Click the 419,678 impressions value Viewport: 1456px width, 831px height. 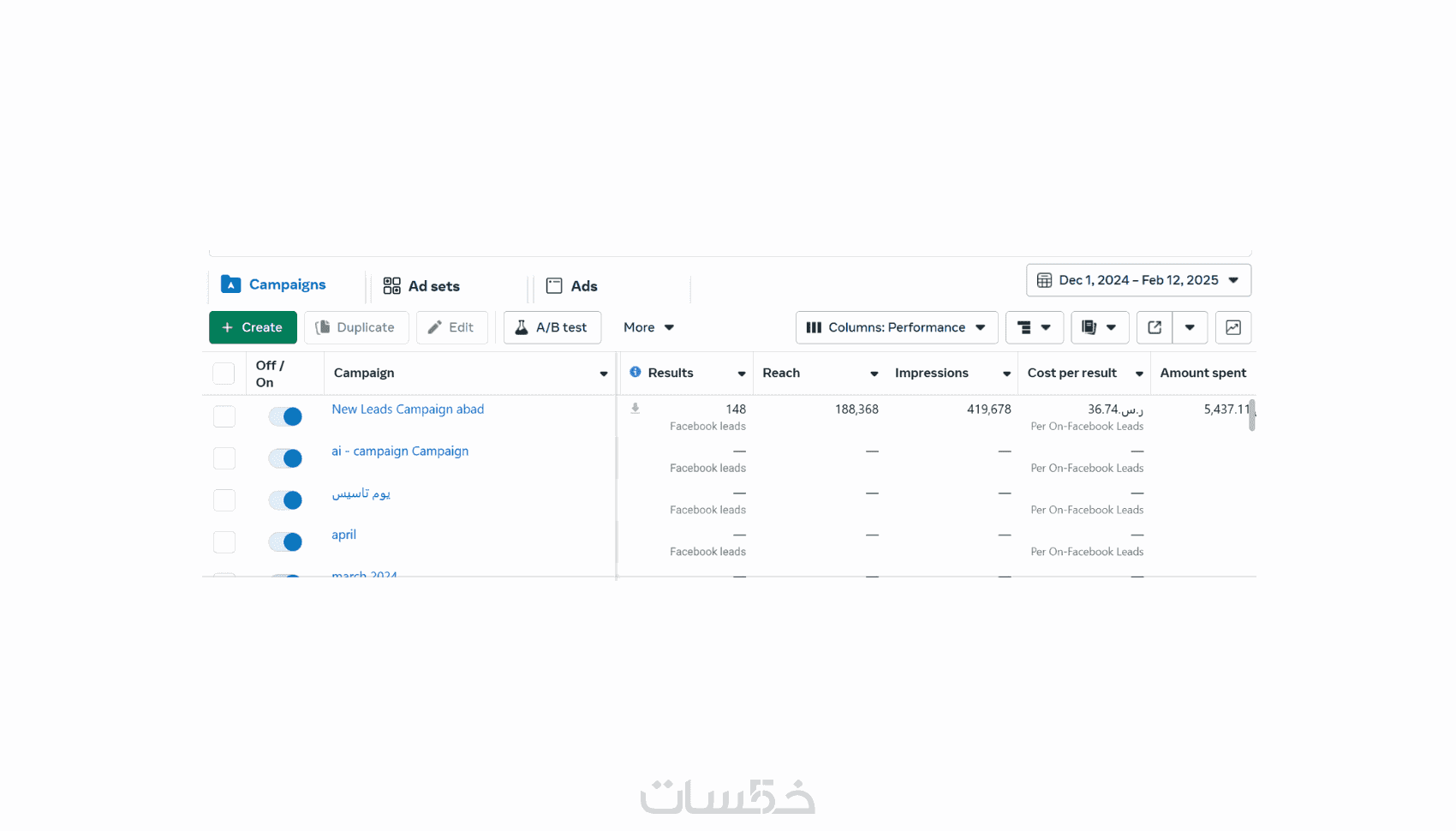coord(989,410)
